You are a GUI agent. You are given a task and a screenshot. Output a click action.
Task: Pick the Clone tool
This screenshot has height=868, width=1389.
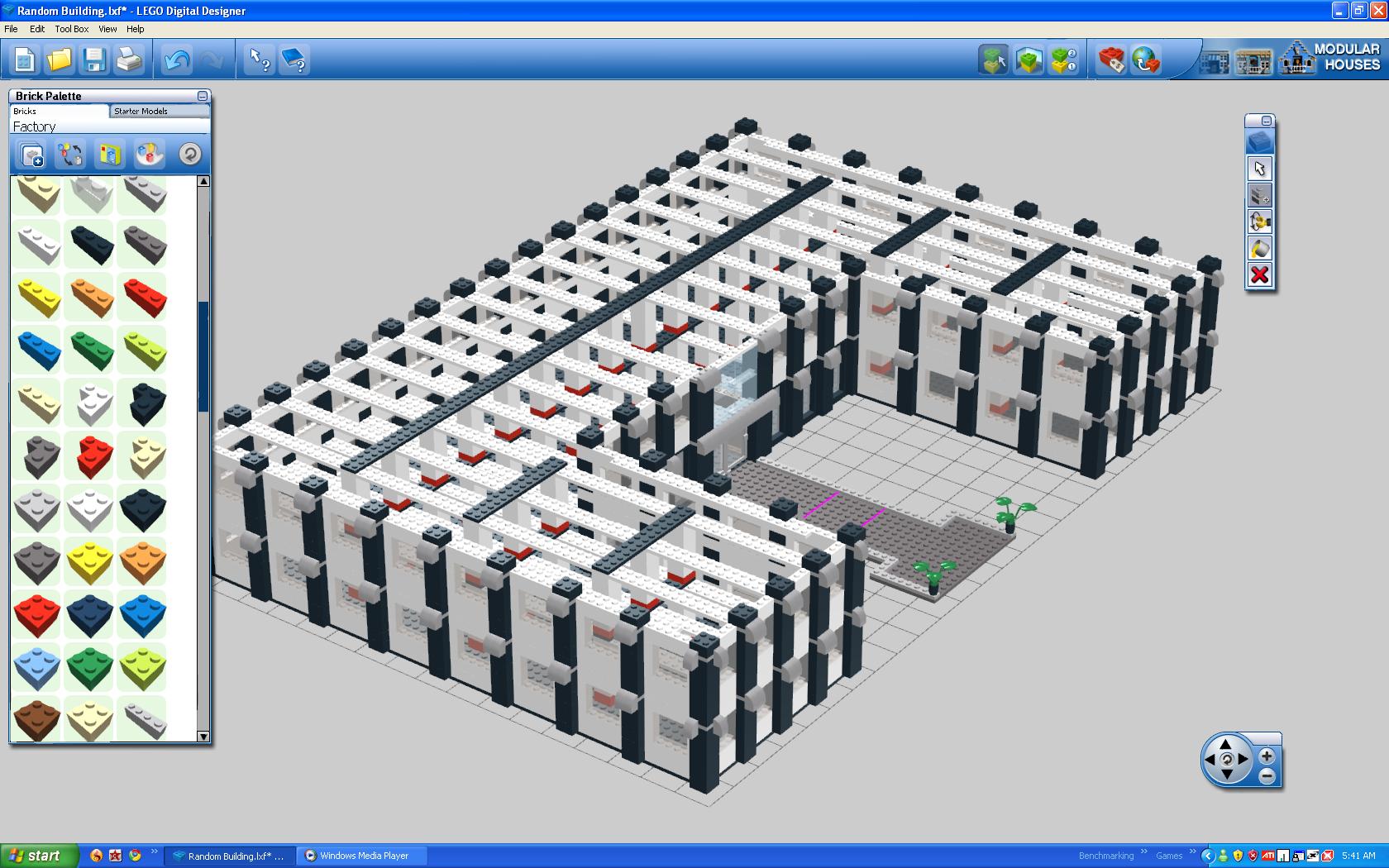click(1259, 195)
